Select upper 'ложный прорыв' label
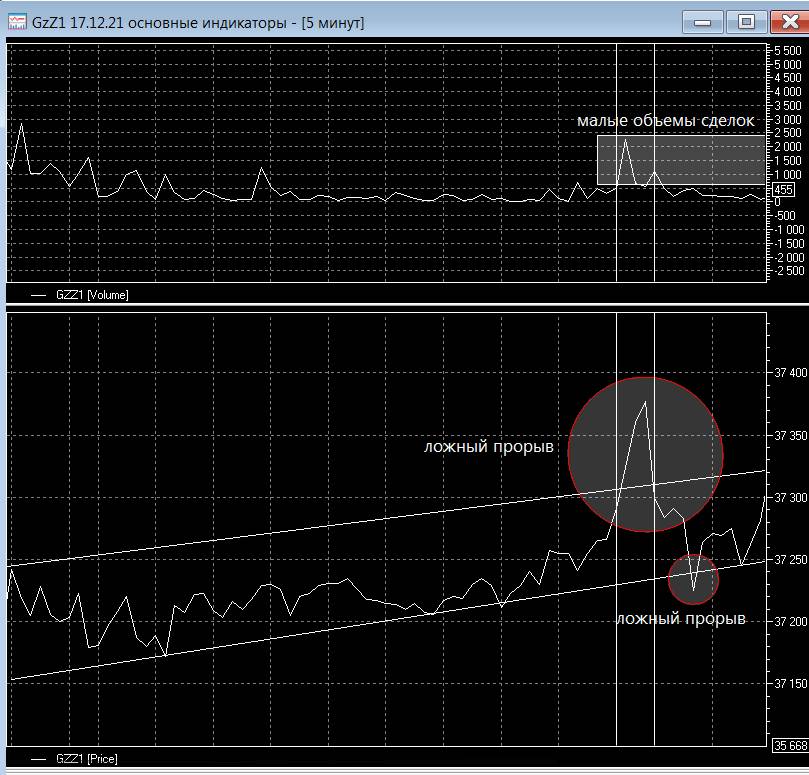This screenshot has width=809, height=775. coord(489,446)
